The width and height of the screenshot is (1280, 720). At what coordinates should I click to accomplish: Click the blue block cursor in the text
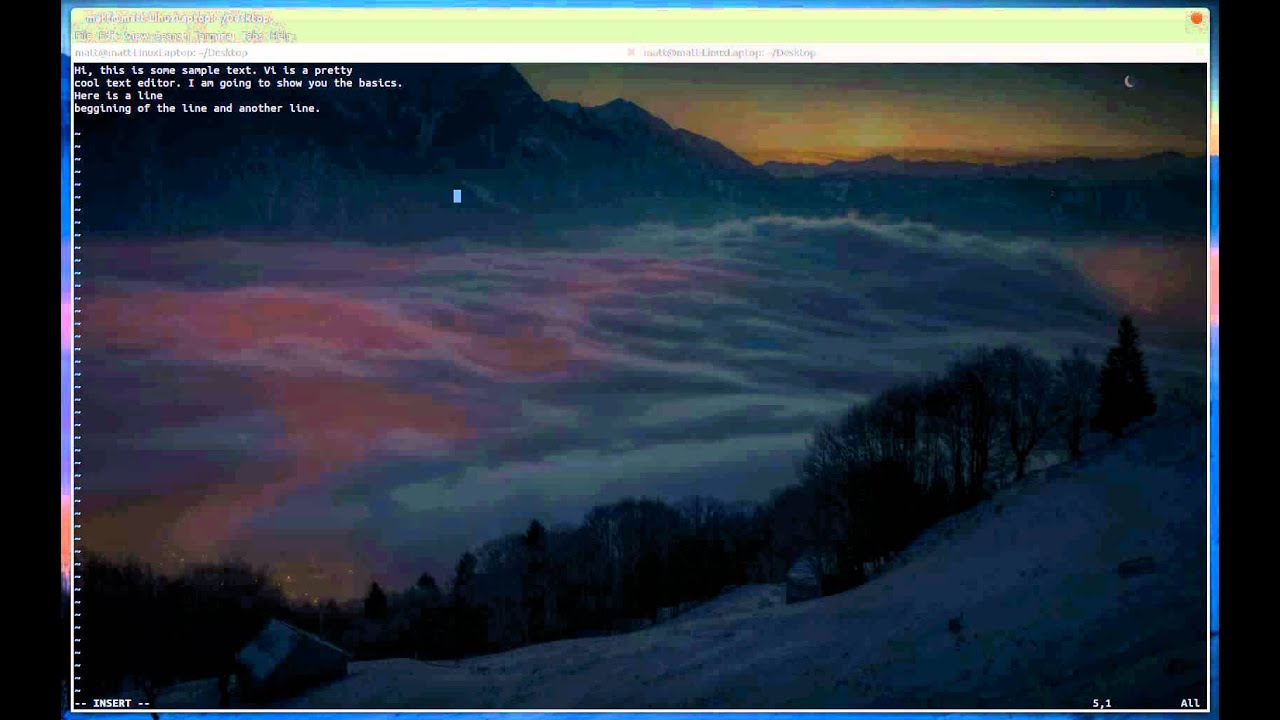(456, 196)
